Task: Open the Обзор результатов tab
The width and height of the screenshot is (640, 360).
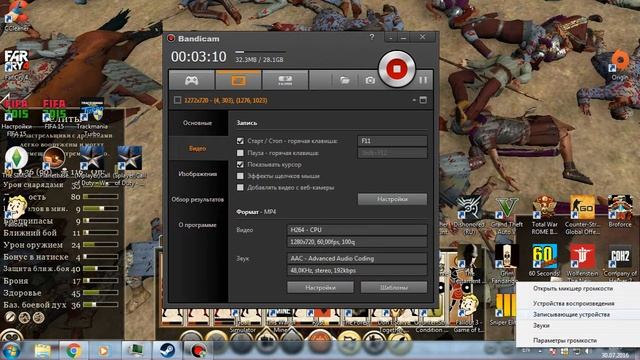Action: click(198, 200)
